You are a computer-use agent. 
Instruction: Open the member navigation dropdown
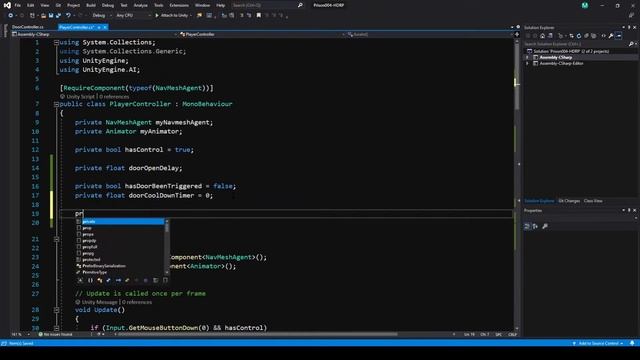tap(430, 35)
